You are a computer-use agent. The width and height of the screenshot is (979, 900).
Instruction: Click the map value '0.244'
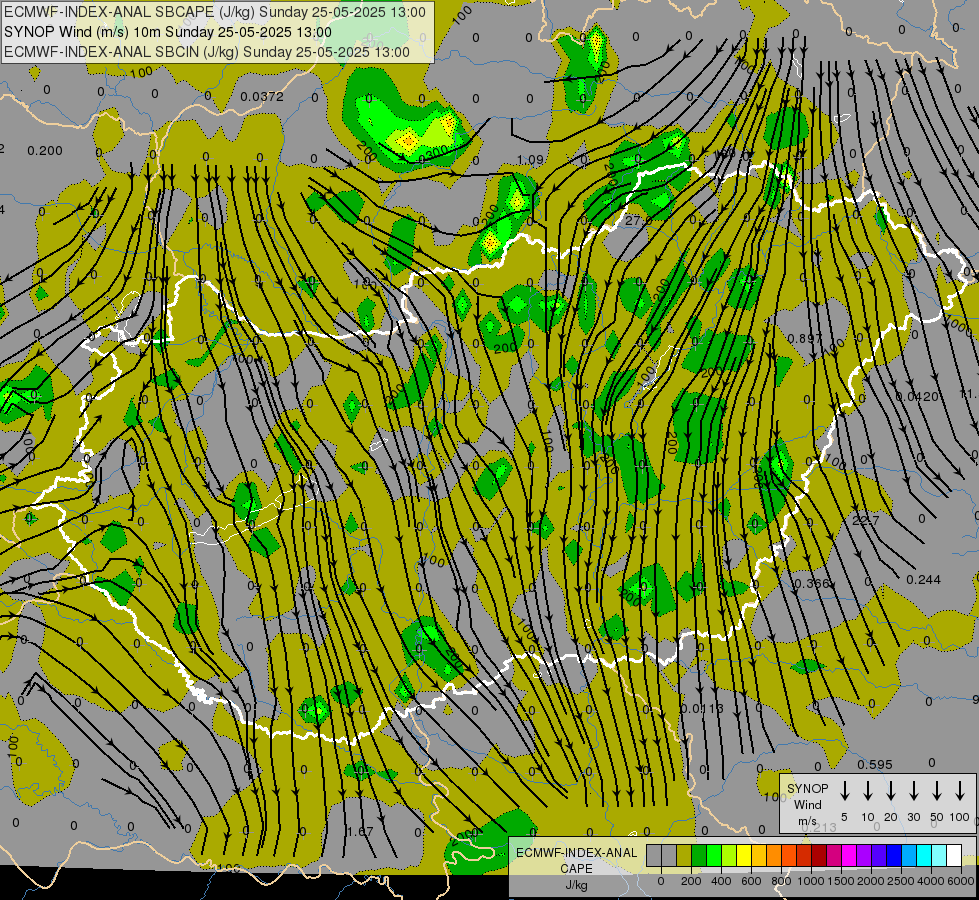tap(923, 580)
